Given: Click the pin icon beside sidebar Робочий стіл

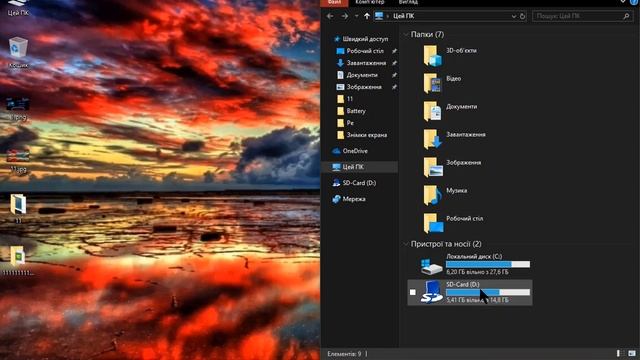Looking at the screenshot, I should click(x=394, y=51).
